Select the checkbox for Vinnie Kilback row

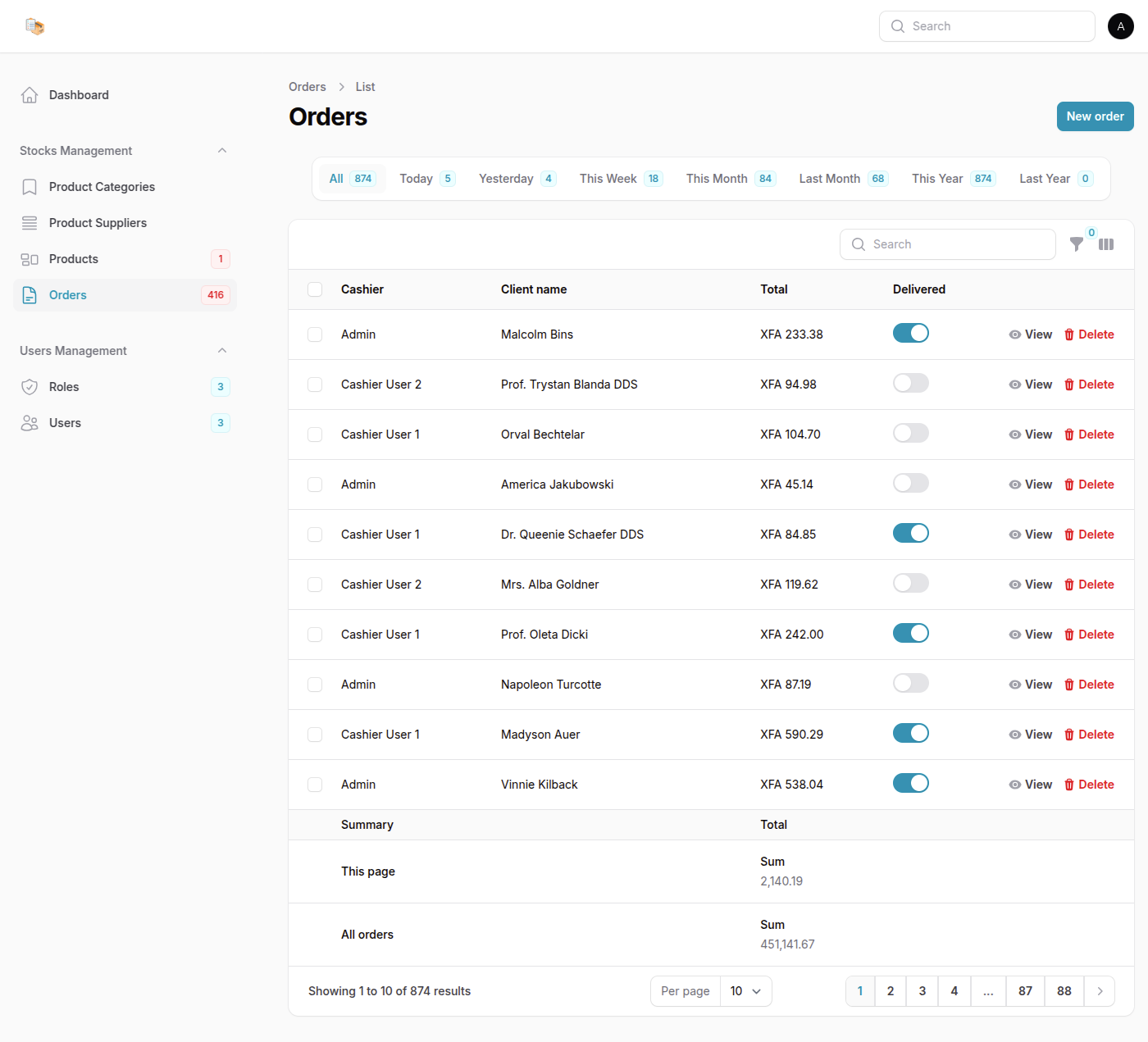[x=315, y=785]
